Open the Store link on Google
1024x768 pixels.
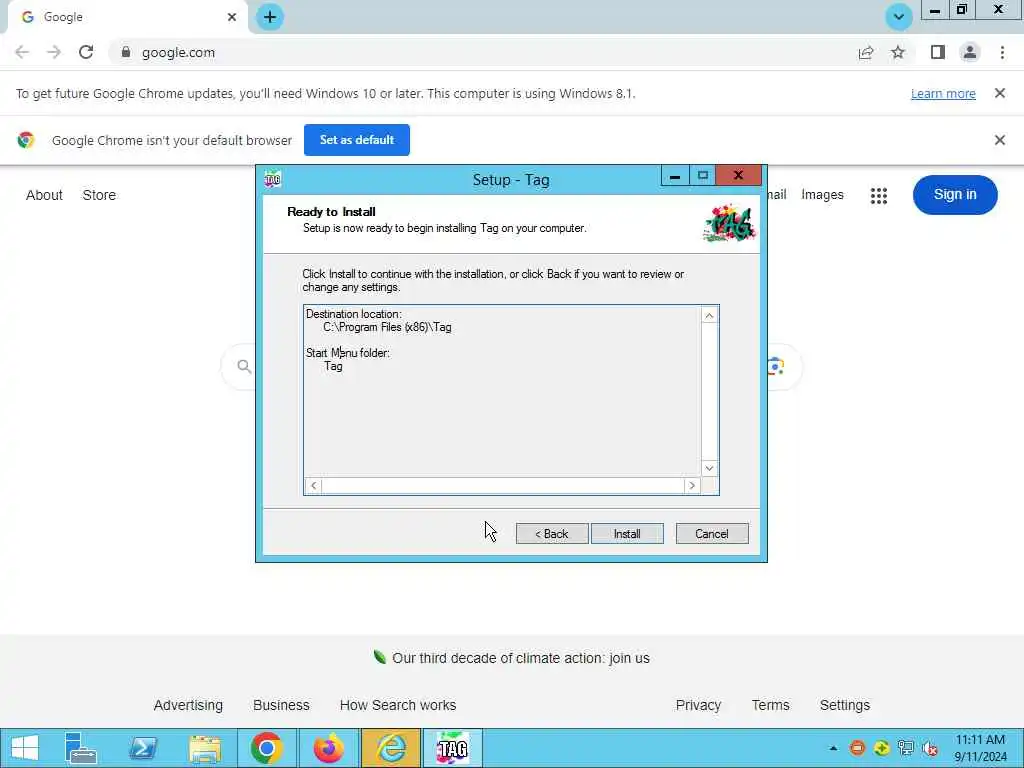[x=99, y=195]
